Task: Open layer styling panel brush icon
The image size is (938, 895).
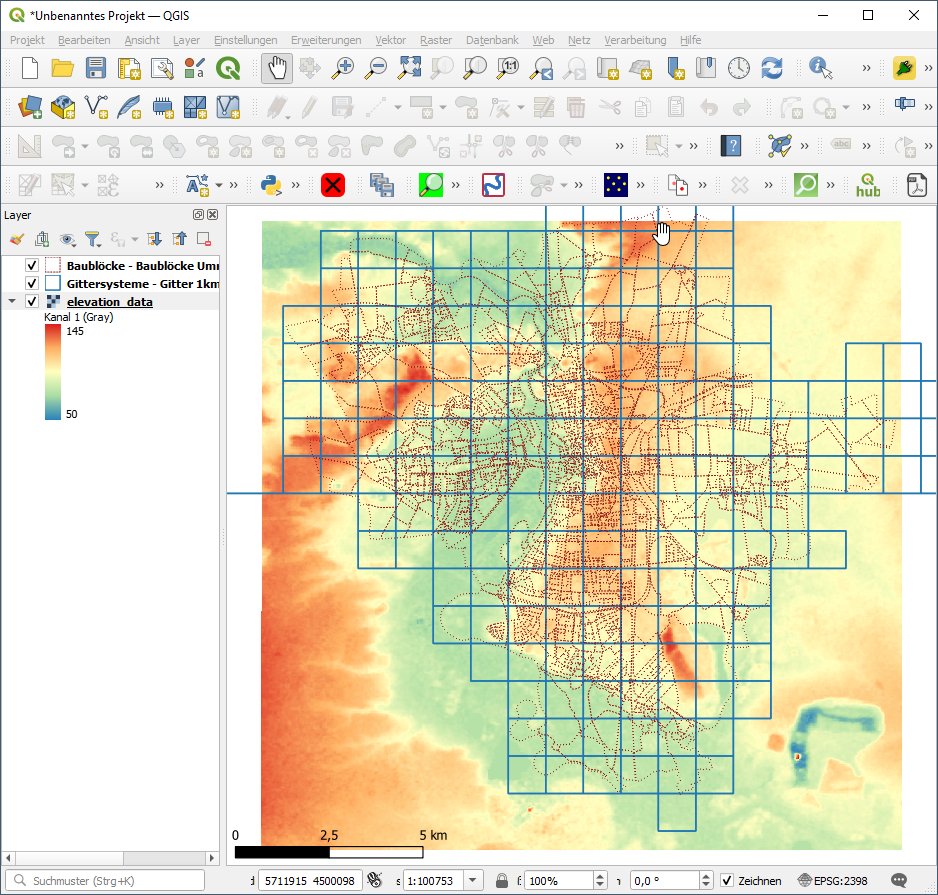Action: [x=17, y=240]
